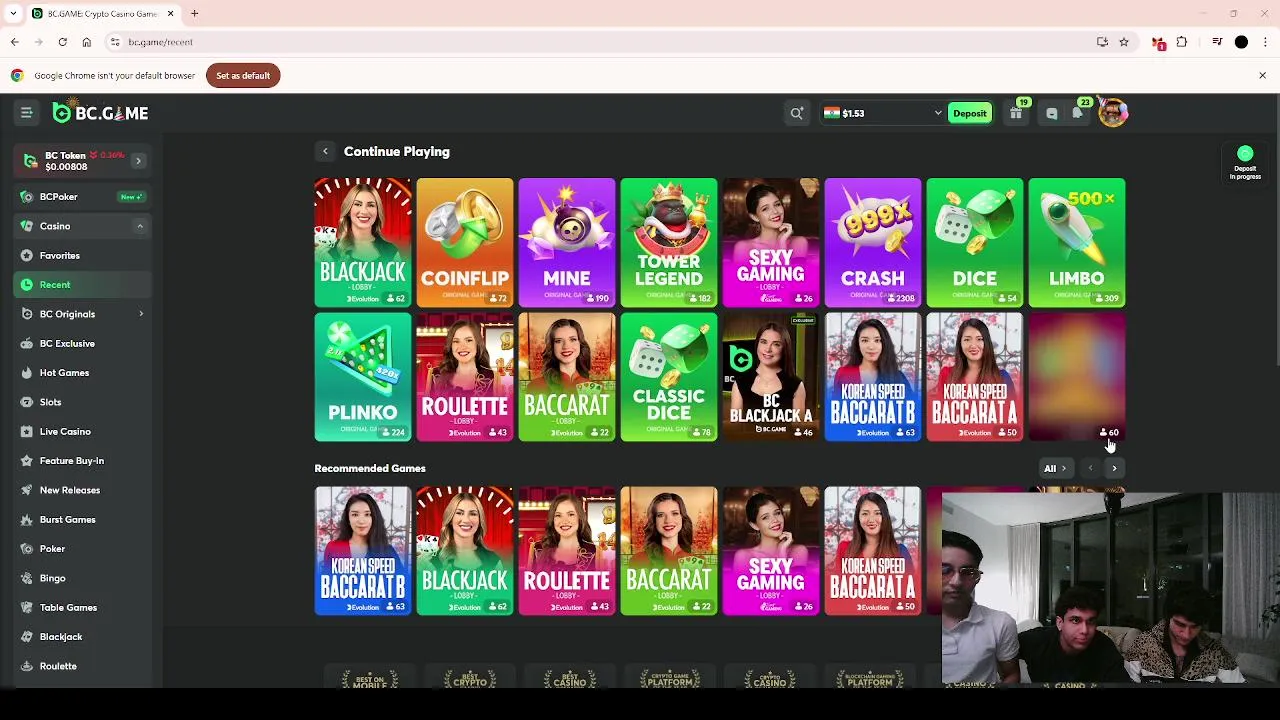The width and height of the screenshot is (1280, 720).
Task: Open Blackjack category in sidebar
Action: coord(83,637)
